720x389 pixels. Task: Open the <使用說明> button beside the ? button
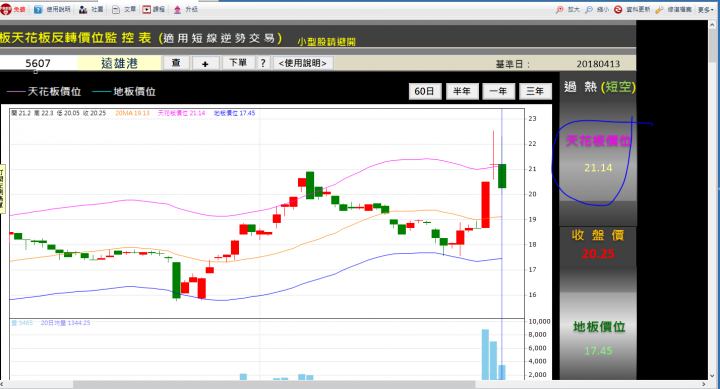tap(303, 63)
